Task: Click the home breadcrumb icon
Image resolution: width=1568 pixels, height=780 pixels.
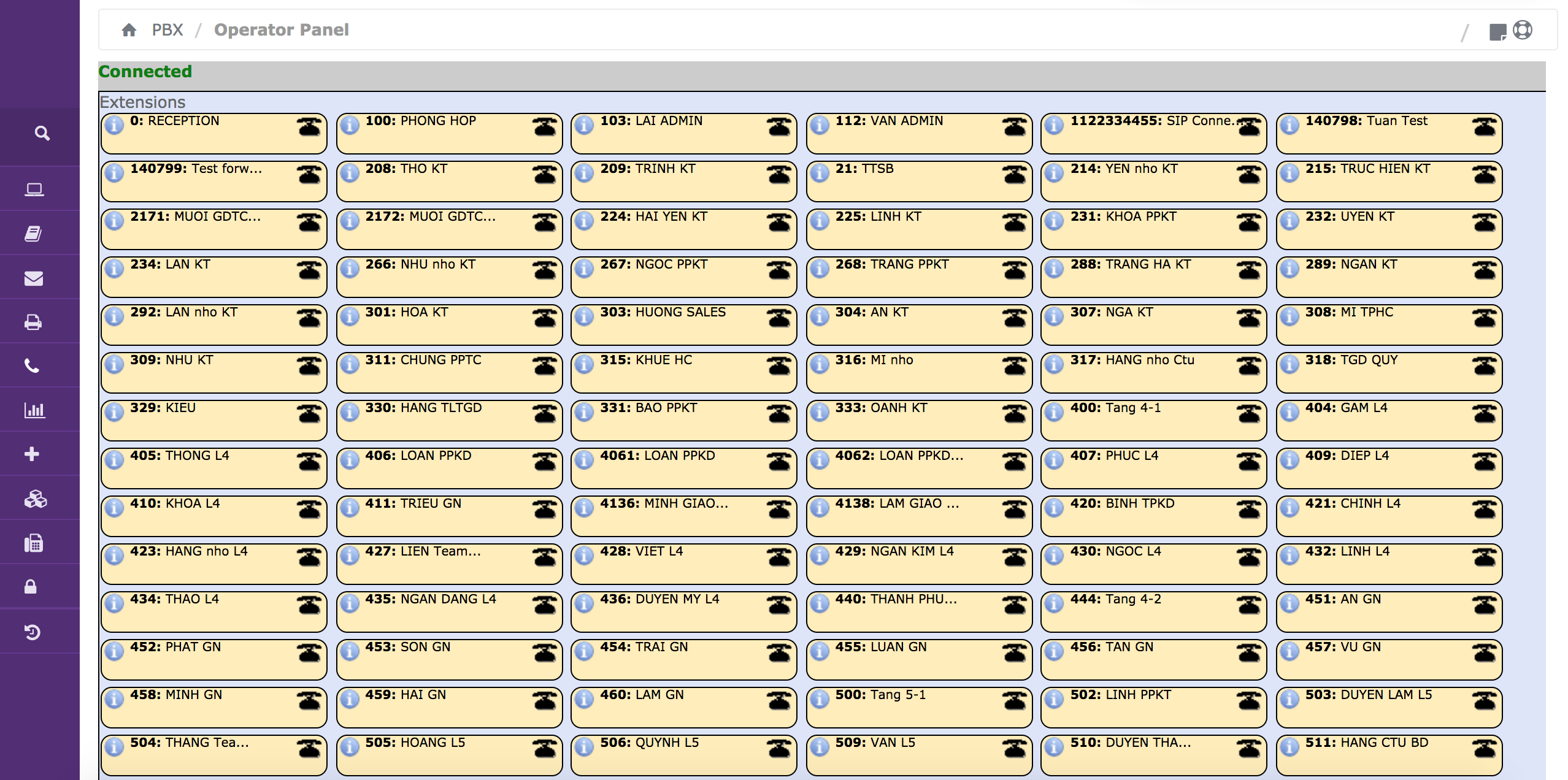Action: pos(129,30)
